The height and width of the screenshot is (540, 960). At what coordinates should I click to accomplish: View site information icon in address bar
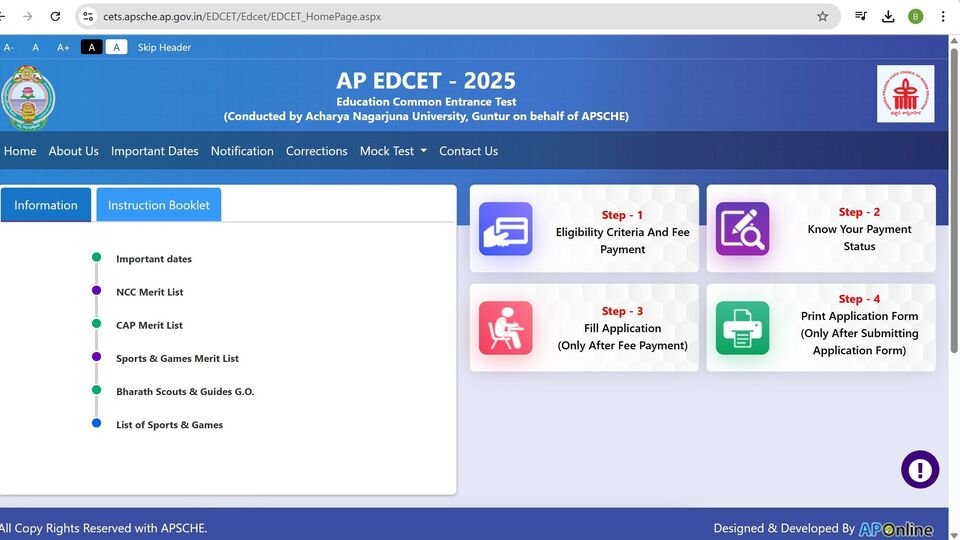88,17
